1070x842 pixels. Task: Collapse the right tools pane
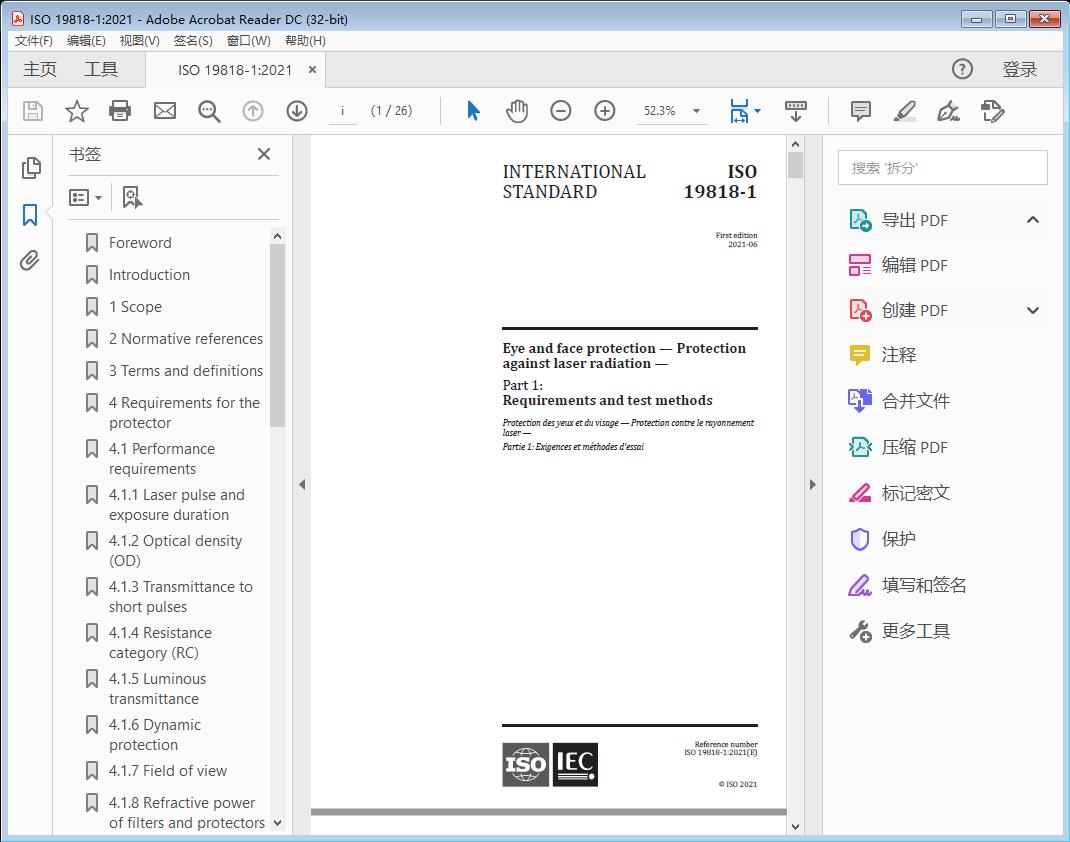pos(812,485)
